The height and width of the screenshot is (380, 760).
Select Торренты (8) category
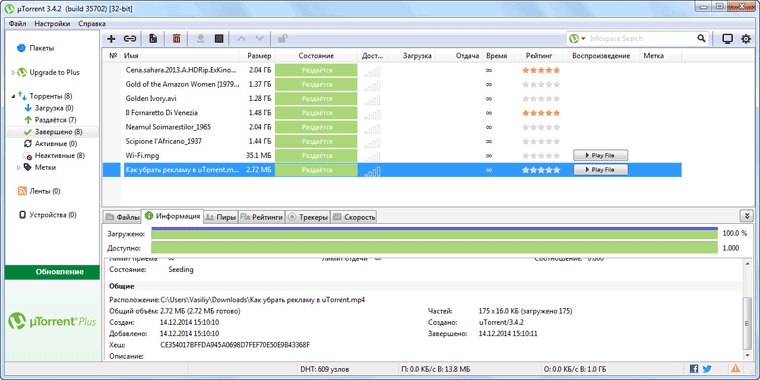[x=50, y=96]
